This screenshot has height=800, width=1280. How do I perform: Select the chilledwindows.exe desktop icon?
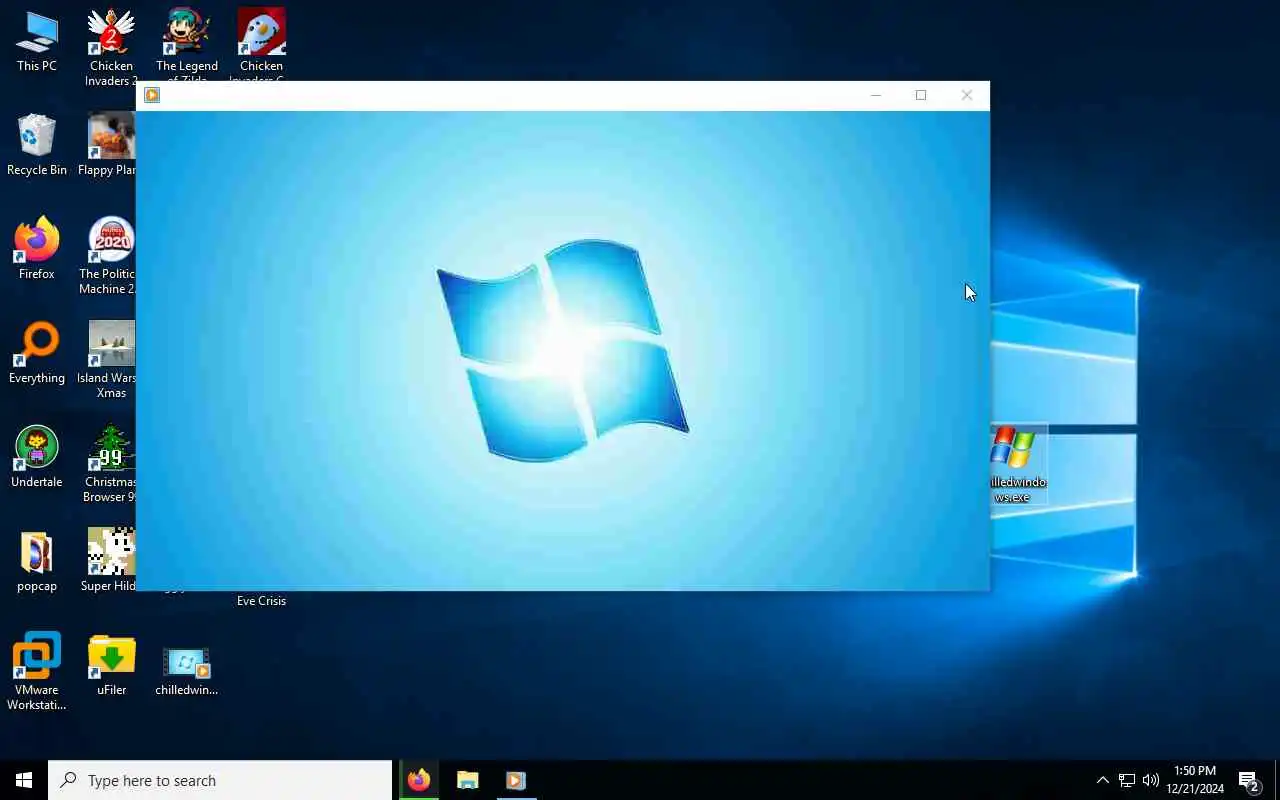1017,464
